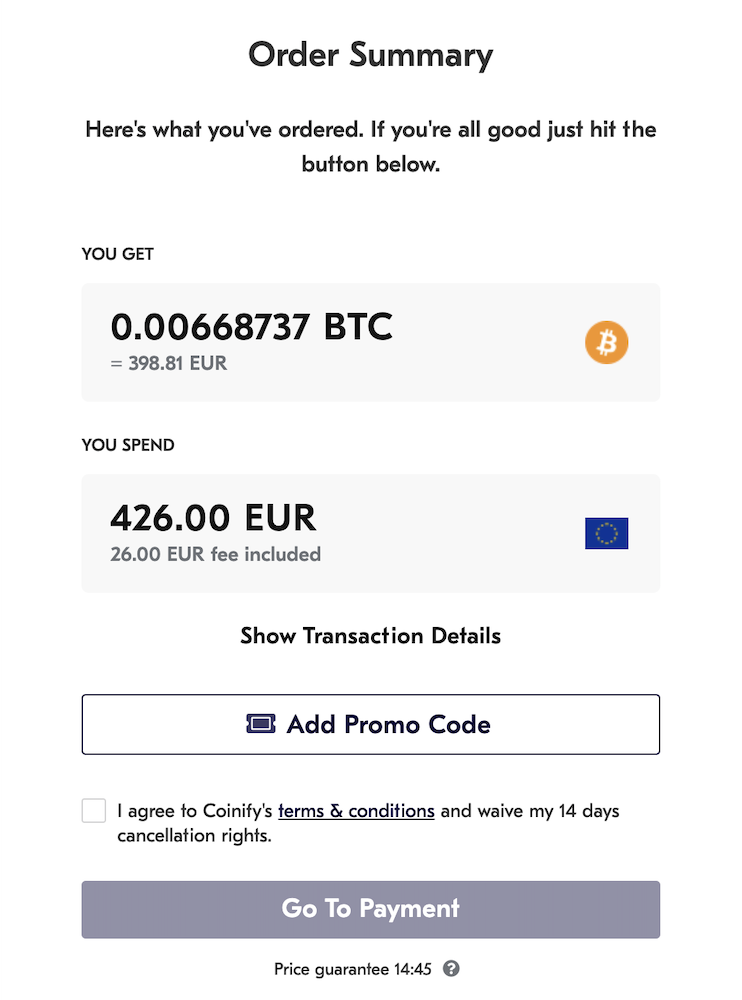Image resolution: width=742 pixels, height=1000 pixels.
Task: Click the European Union flag icon
Action: coord(606,533)
